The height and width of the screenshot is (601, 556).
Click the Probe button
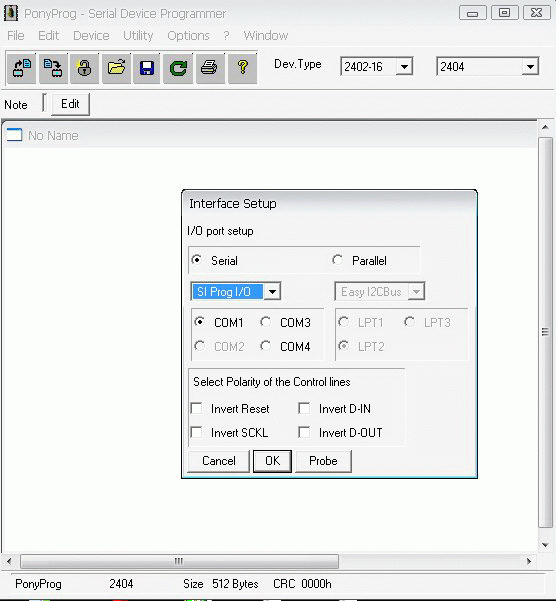[x=323, y=461]
